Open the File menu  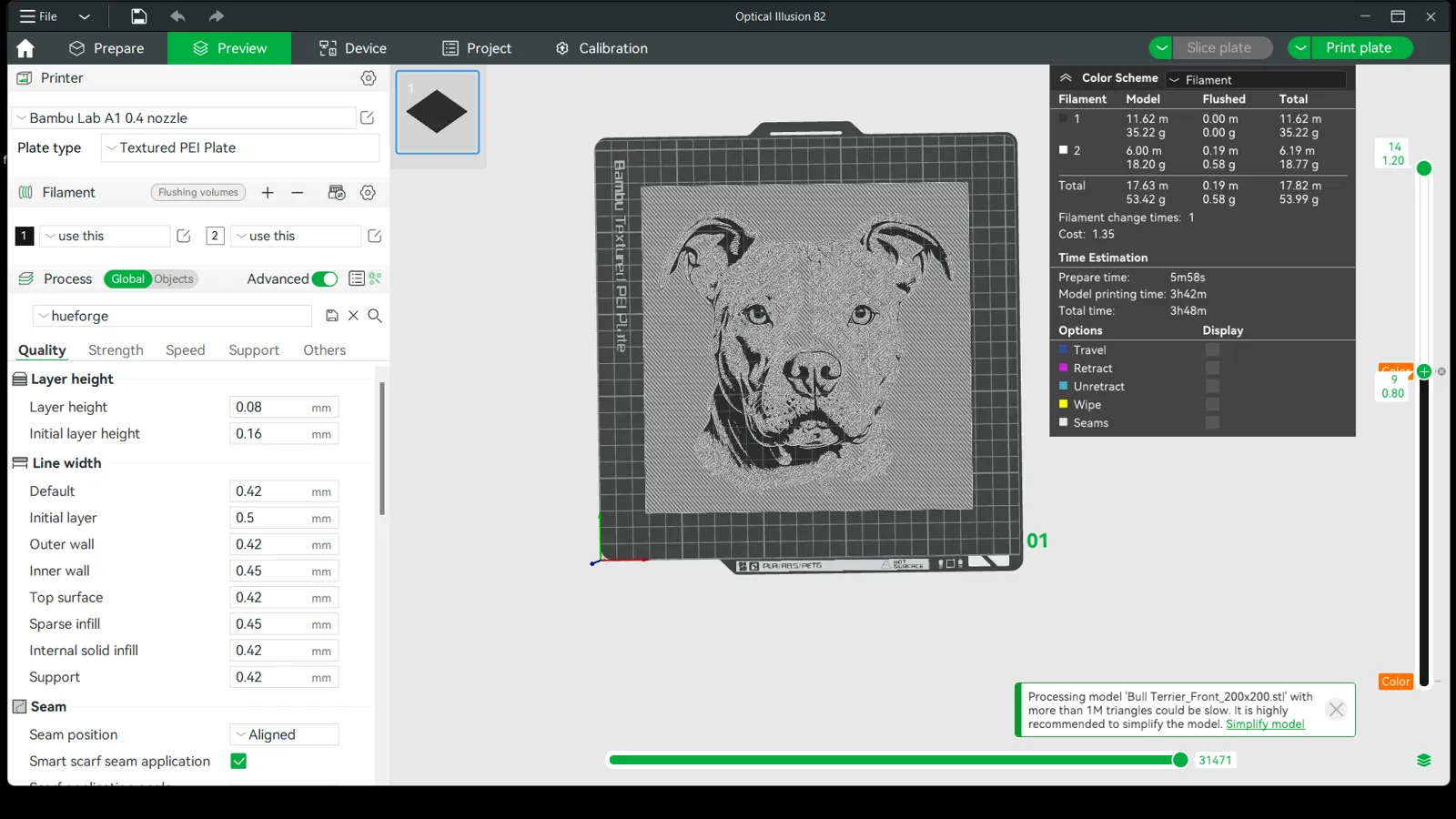click(38, 16)
